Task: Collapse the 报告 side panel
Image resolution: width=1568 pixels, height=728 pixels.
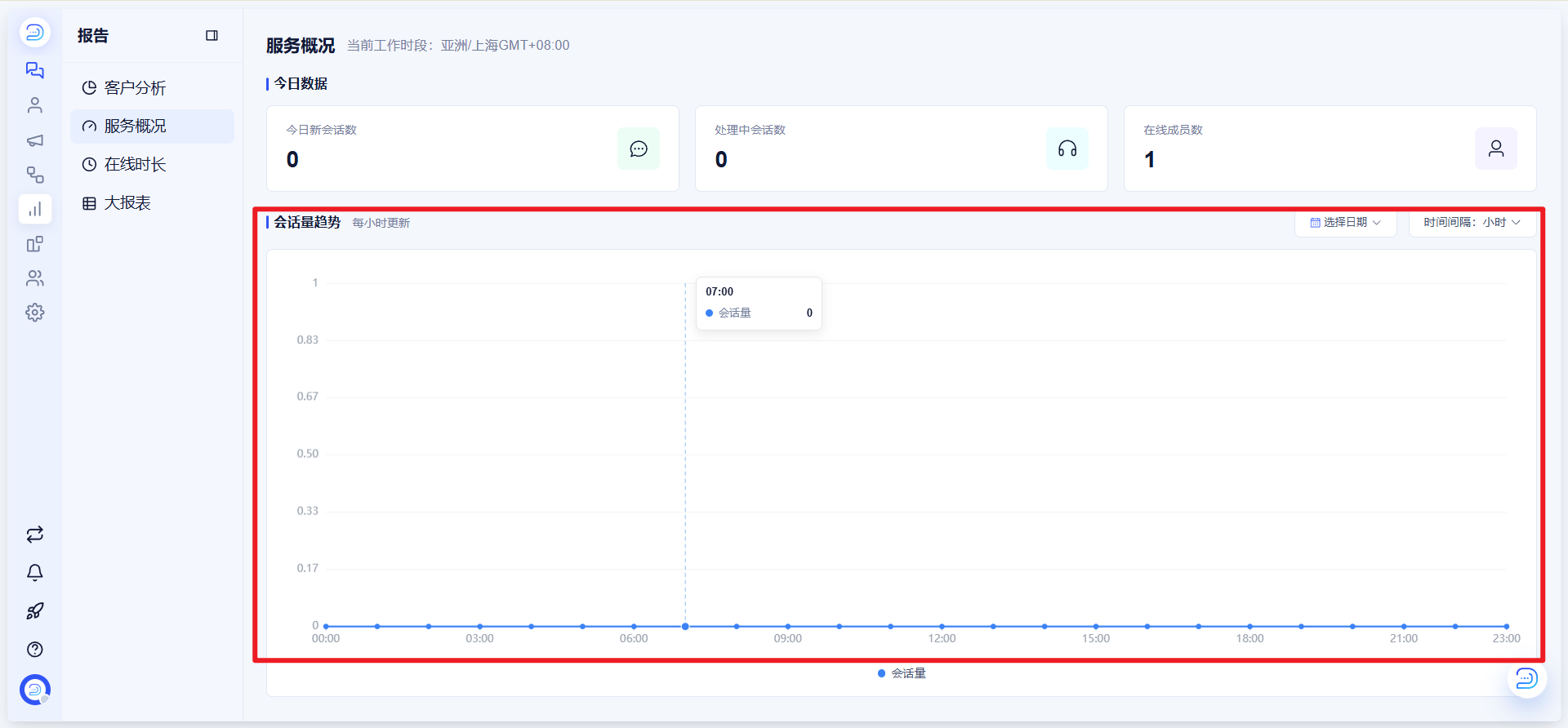Action: click(212, 36)
